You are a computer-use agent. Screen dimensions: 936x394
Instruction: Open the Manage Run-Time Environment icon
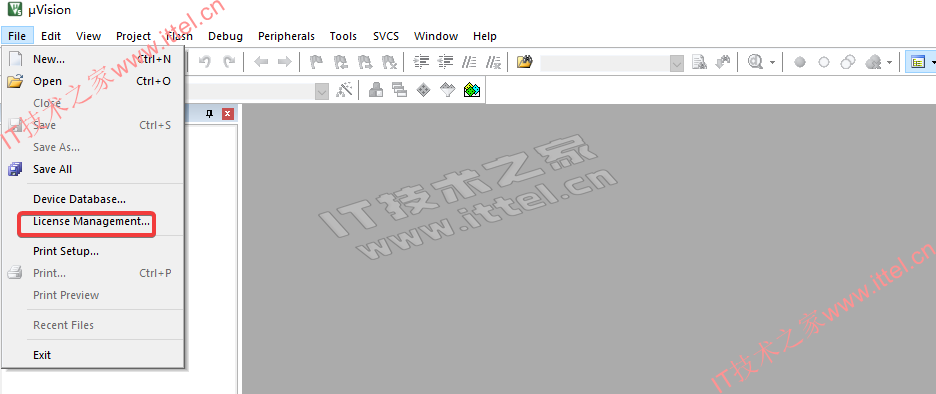pyautogui.click(x=423, y=90)
